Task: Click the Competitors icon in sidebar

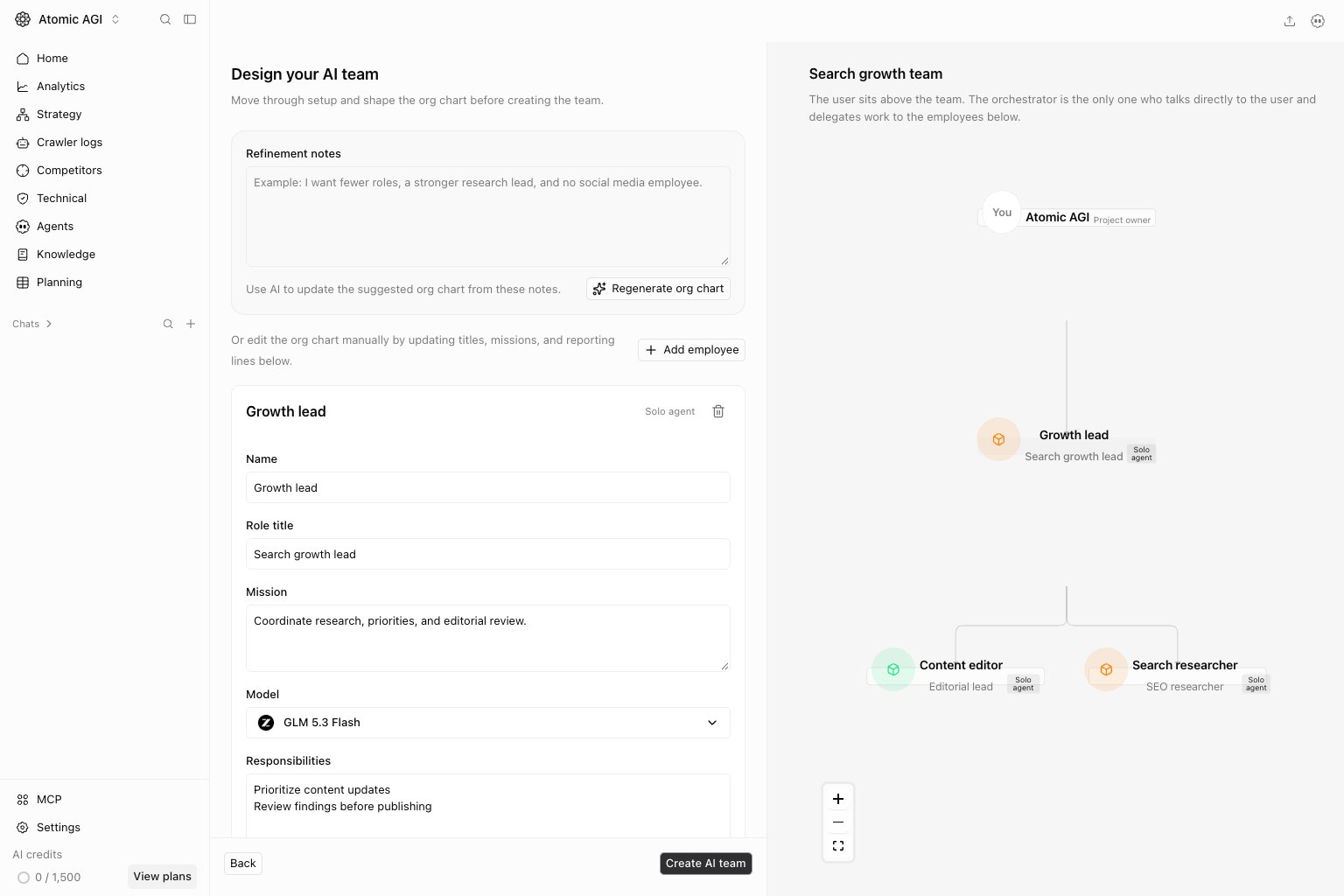Action: [x=23, y=171]
